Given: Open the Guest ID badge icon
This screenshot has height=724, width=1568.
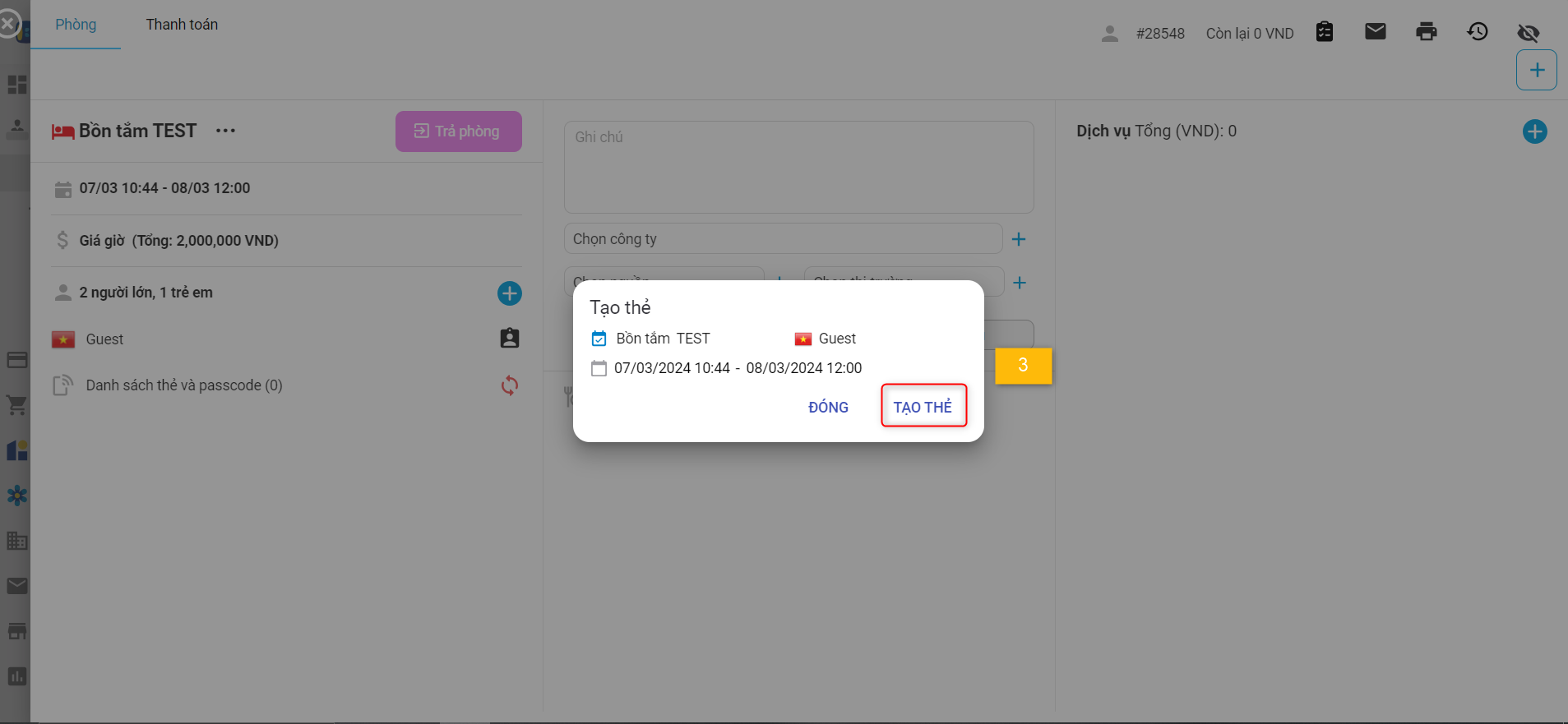Looking at the screenshot, I should pos(509,339).
